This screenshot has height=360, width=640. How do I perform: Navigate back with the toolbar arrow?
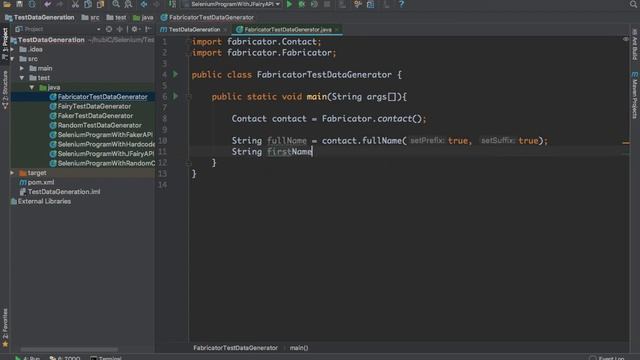(x=144, y=4)
